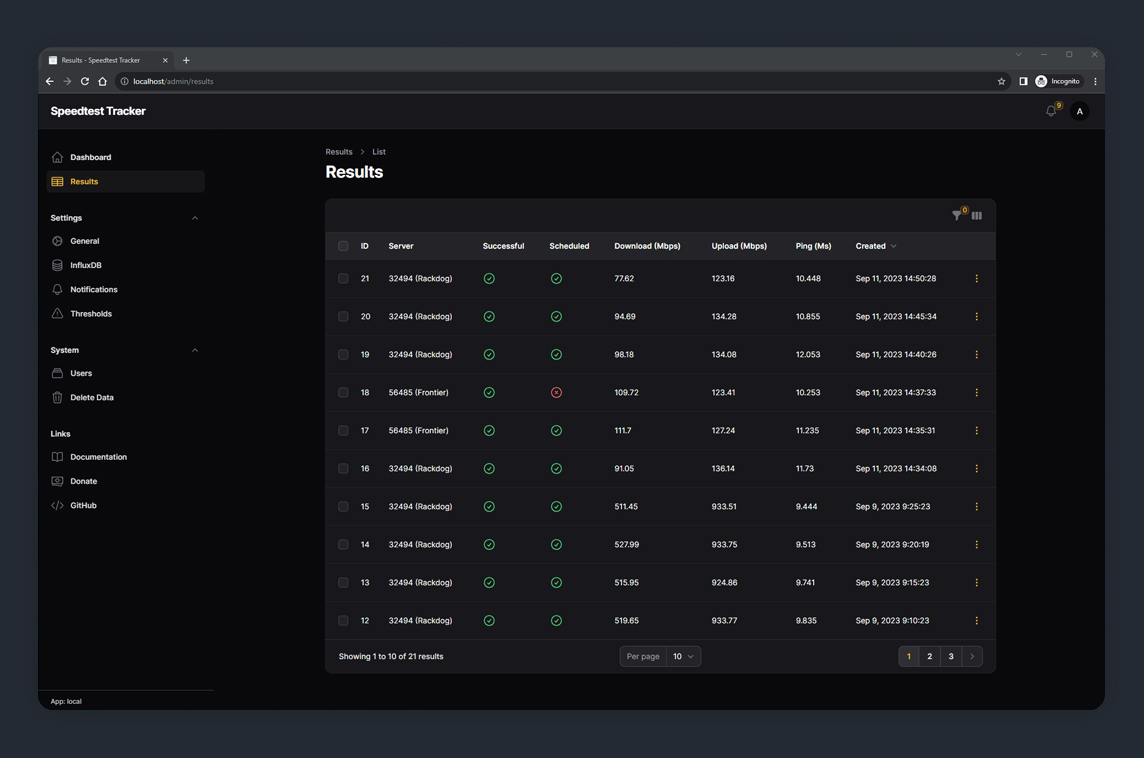Check the checkbox for result ID 18
The width and height of the screenshot is (1144, 758).
[x=343, y=392]
